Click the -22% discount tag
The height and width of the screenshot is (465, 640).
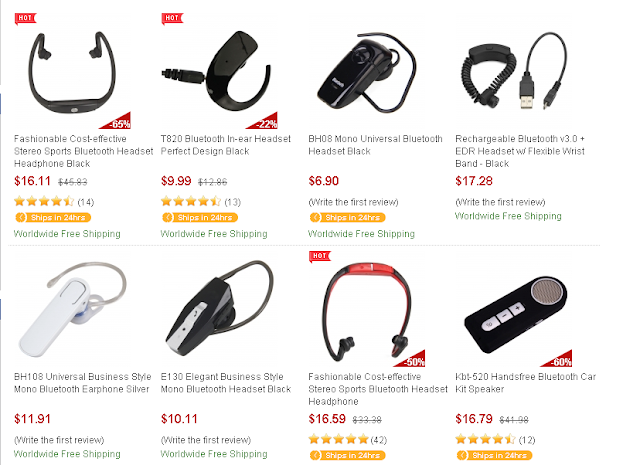click(x=264, y=121)
